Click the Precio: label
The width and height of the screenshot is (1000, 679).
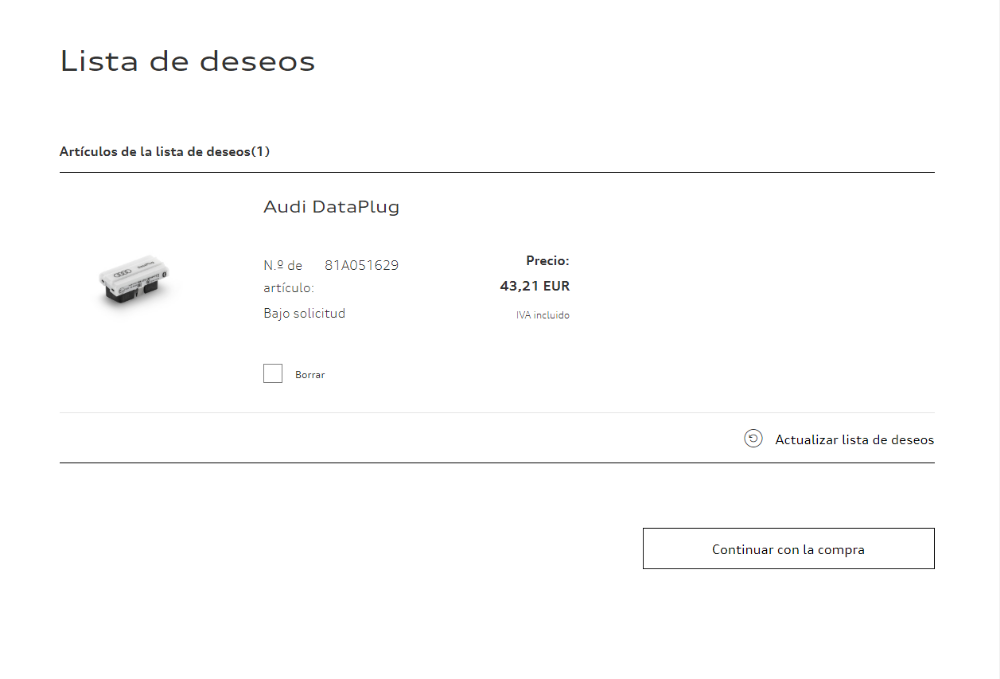click(547, 261)
